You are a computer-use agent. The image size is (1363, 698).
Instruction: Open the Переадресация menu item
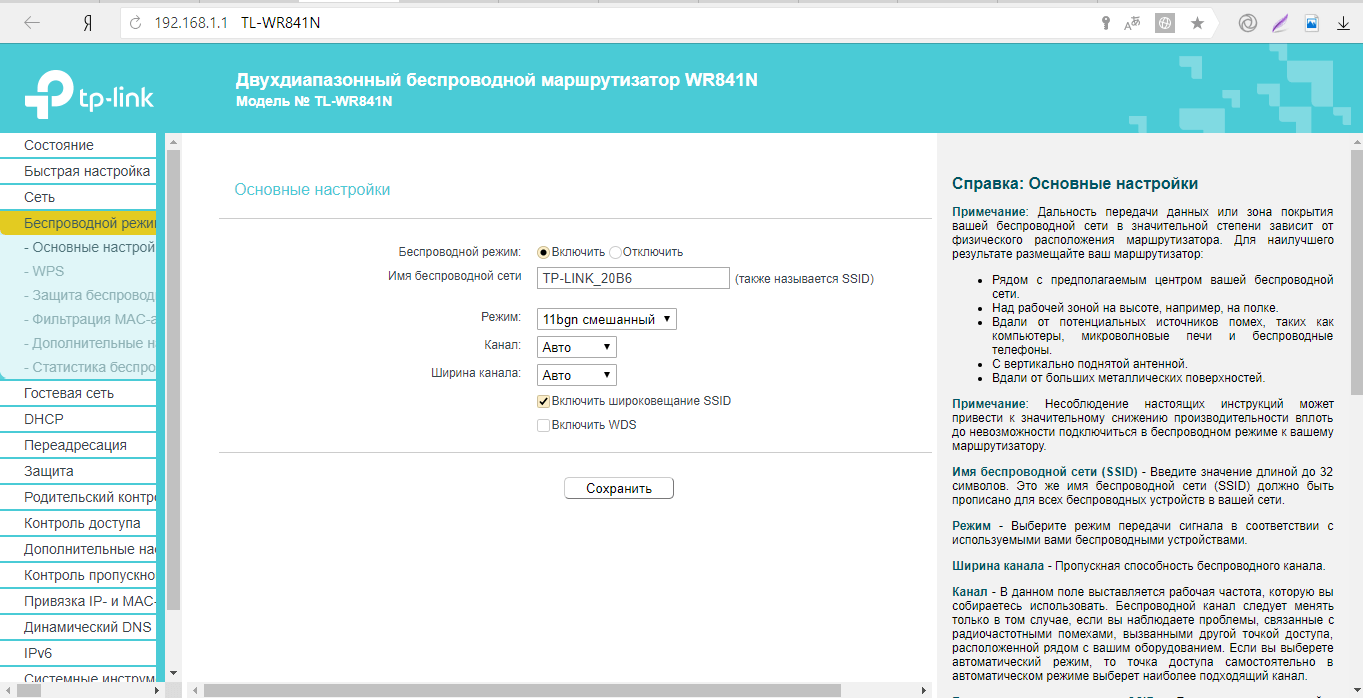pyautogui.click(x=78, y=445)
